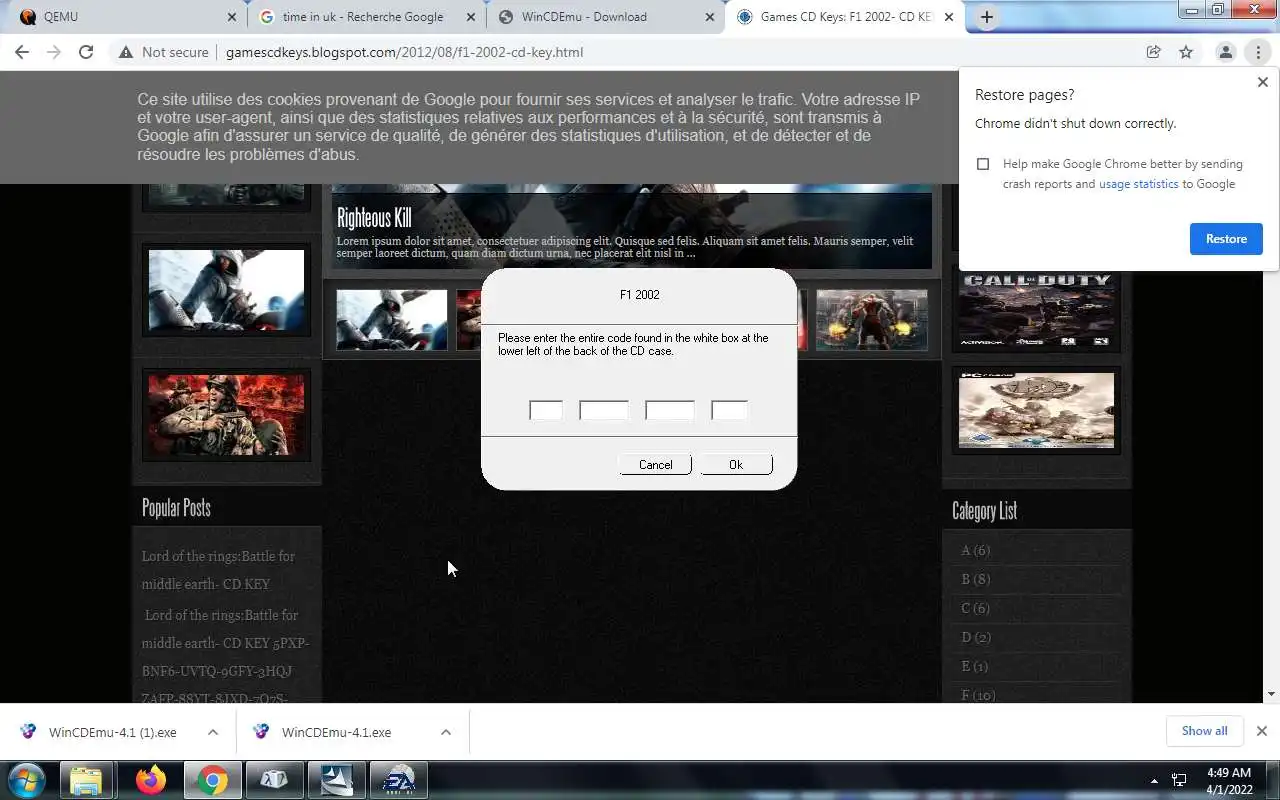Open the EA Sports taskbar icon

point(399,780)
